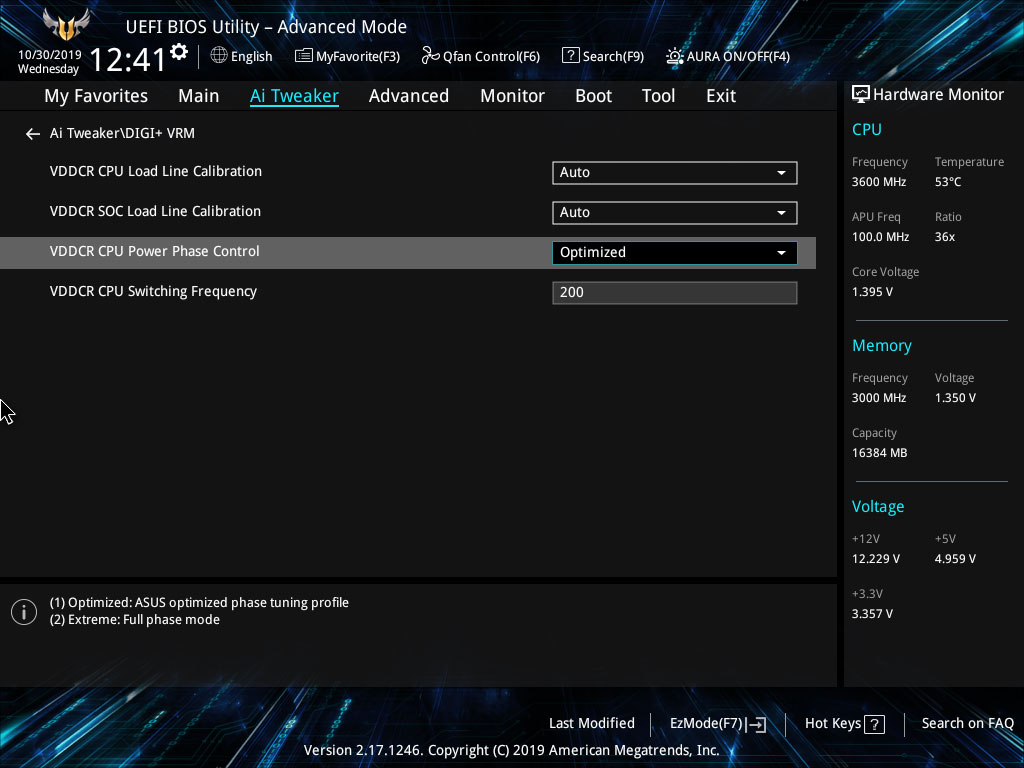Click the Hardware Monitor screen icon

861,95
